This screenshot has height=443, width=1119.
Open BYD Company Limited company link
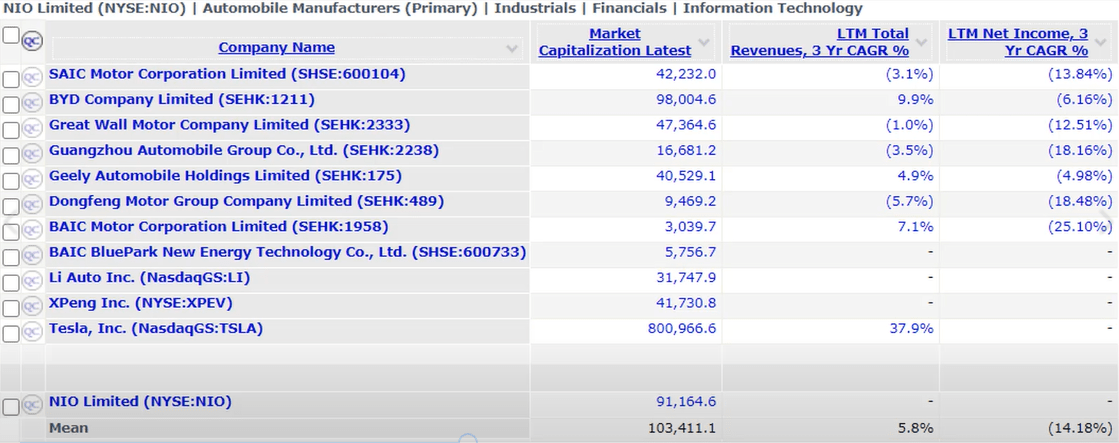(x=181, y=99)
